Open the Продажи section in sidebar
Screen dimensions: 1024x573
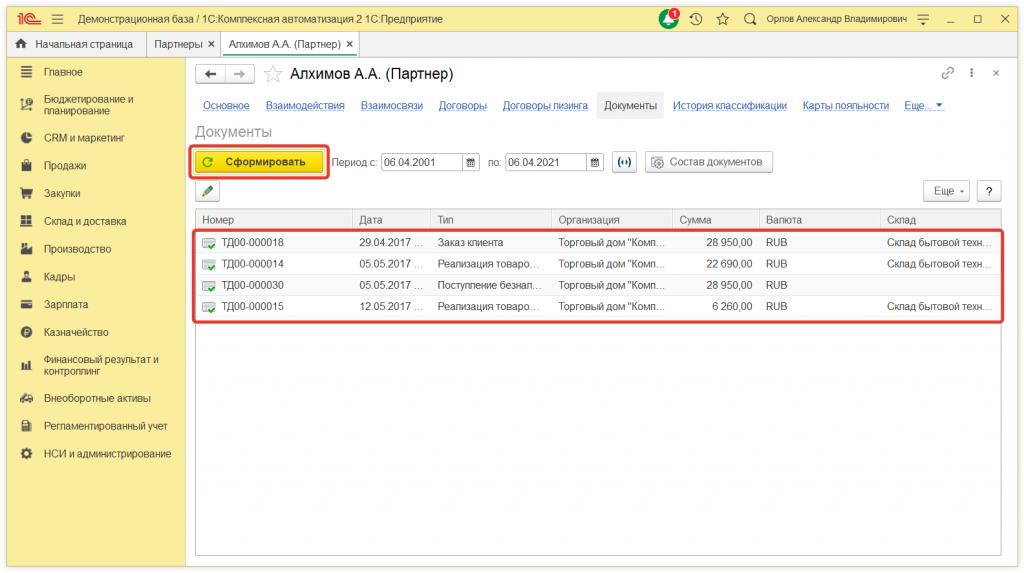pyautogui.click(x=65, y=166)
